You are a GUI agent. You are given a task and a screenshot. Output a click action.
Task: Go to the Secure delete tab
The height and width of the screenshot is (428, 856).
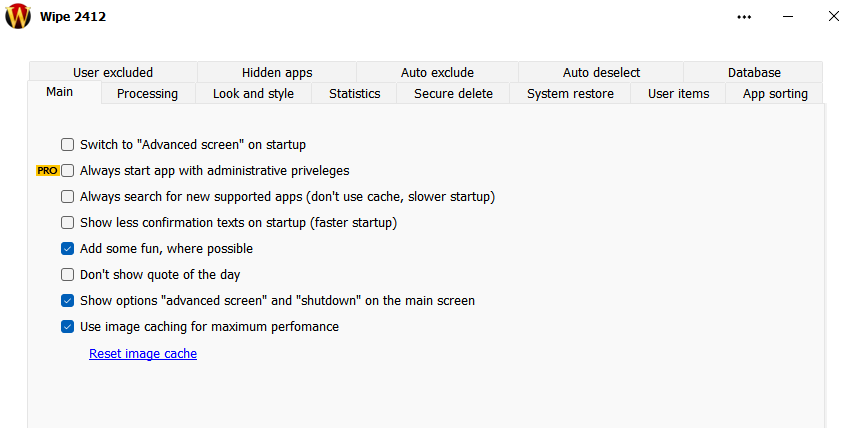(x=453, y=94)
